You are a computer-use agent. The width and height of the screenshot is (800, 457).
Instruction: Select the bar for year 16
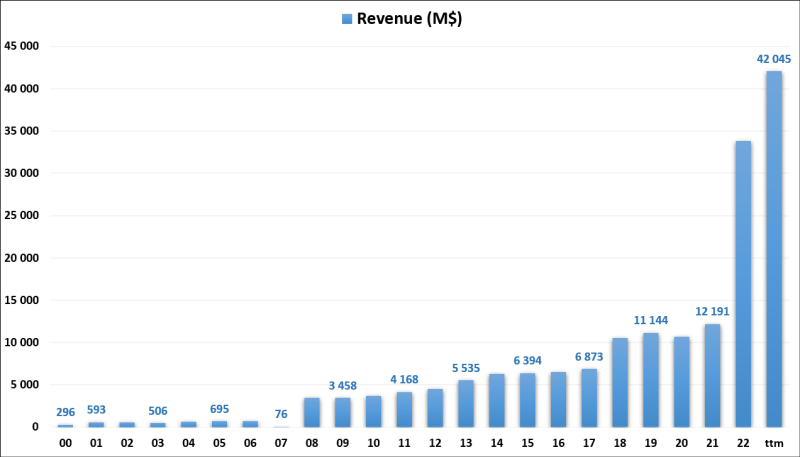point(558,399)
